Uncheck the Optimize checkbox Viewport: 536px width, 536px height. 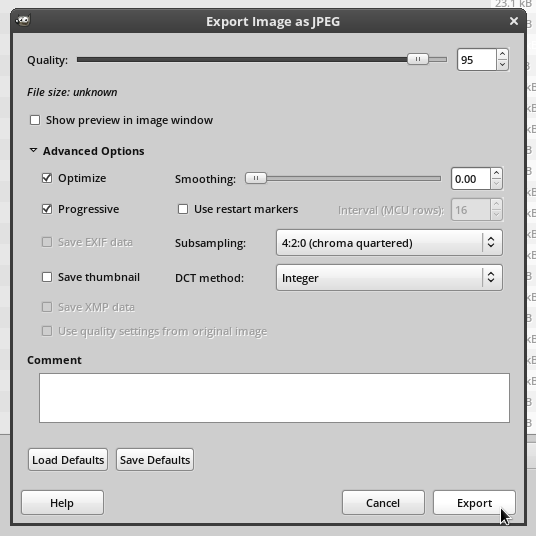(x=47, y=178)
